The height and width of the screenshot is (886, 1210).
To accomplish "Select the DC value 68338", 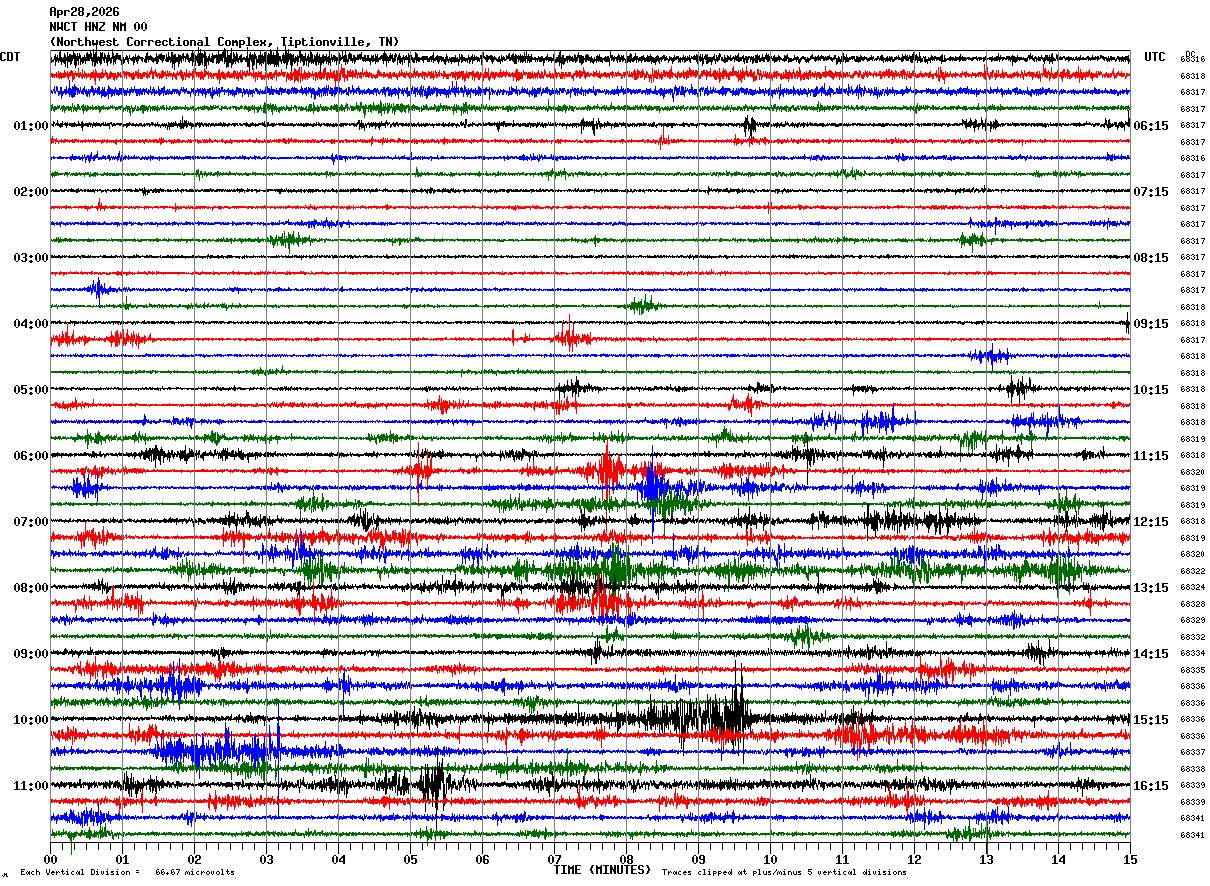I will [1192, 769].
